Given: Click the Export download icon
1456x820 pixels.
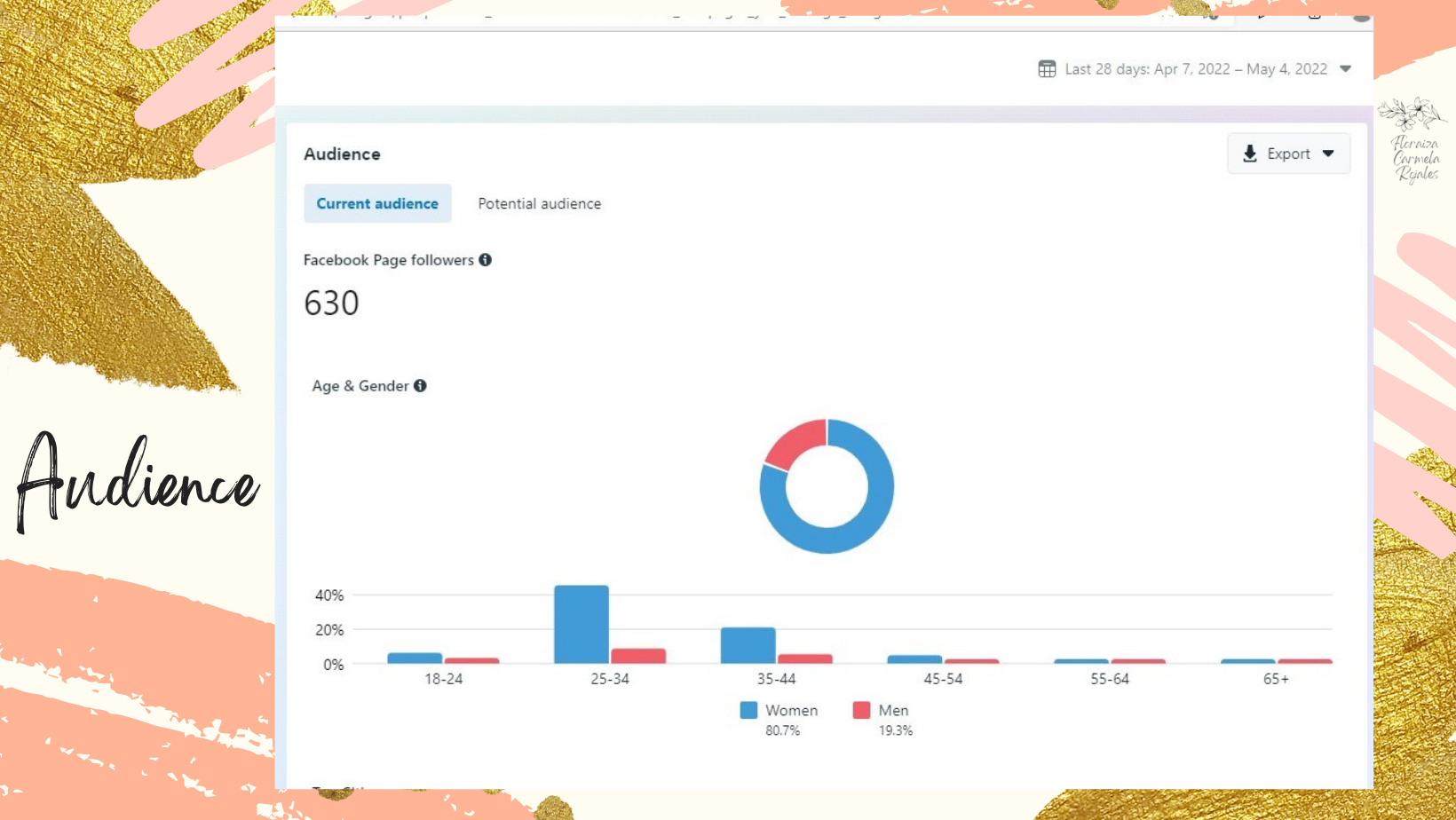Looking at the screenshot, I should (1250, 154).
